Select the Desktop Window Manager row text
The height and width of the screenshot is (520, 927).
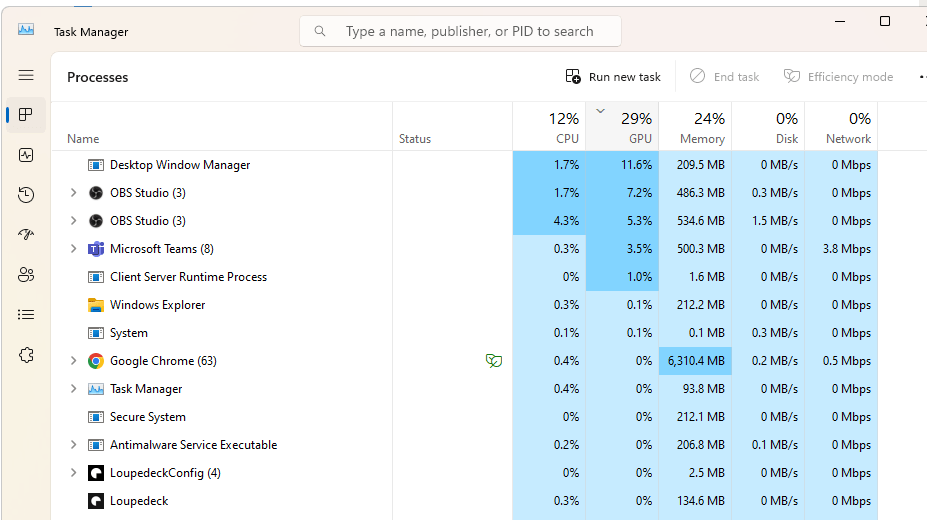tap(180, 165)
